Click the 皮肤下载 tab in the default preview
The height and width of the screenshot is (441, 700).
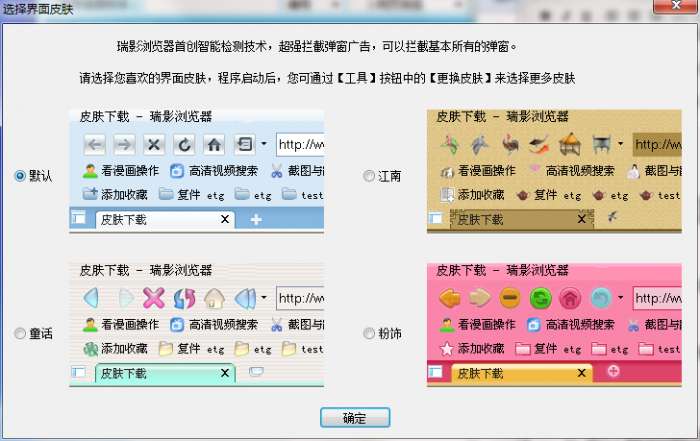[165, 220]
